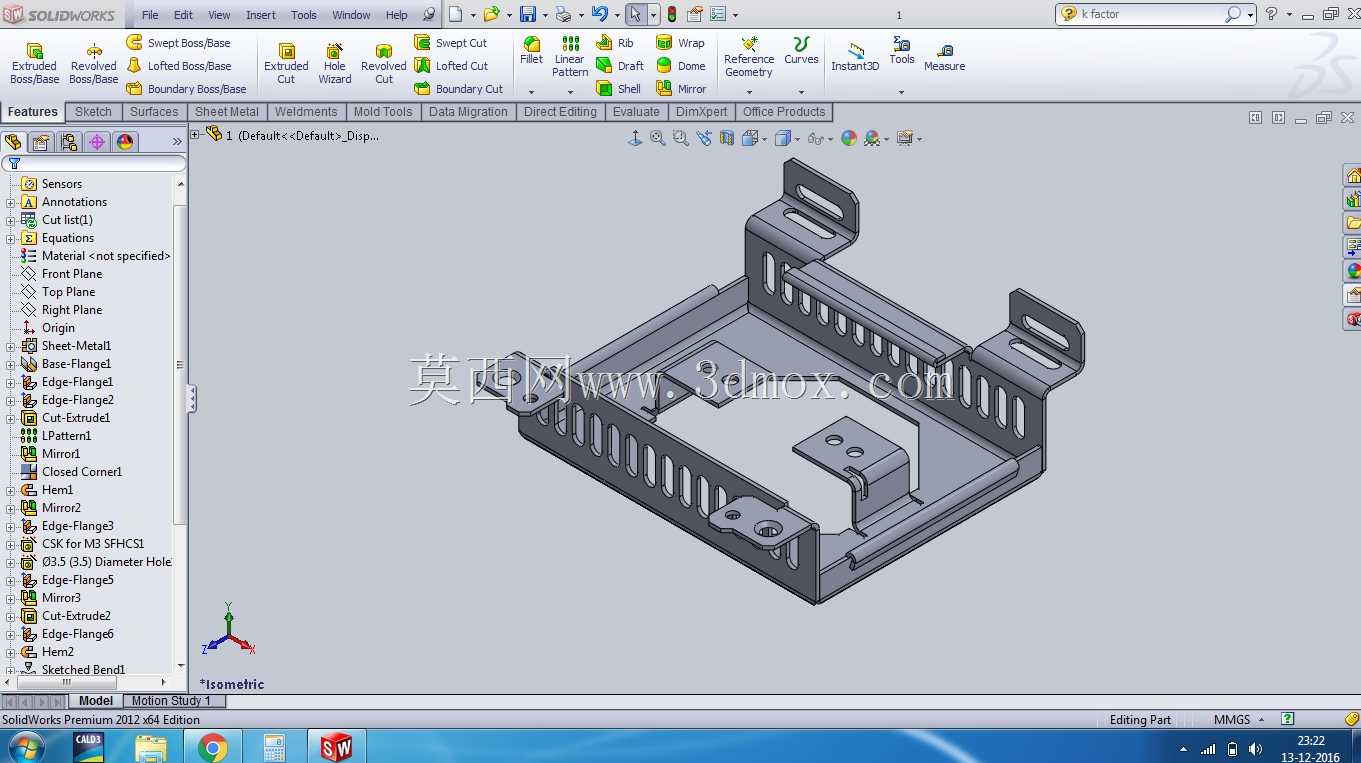The height and width of the screenshot is (763, 1361).
Task: Select the Fillet tool
Action: pos(532,51)
